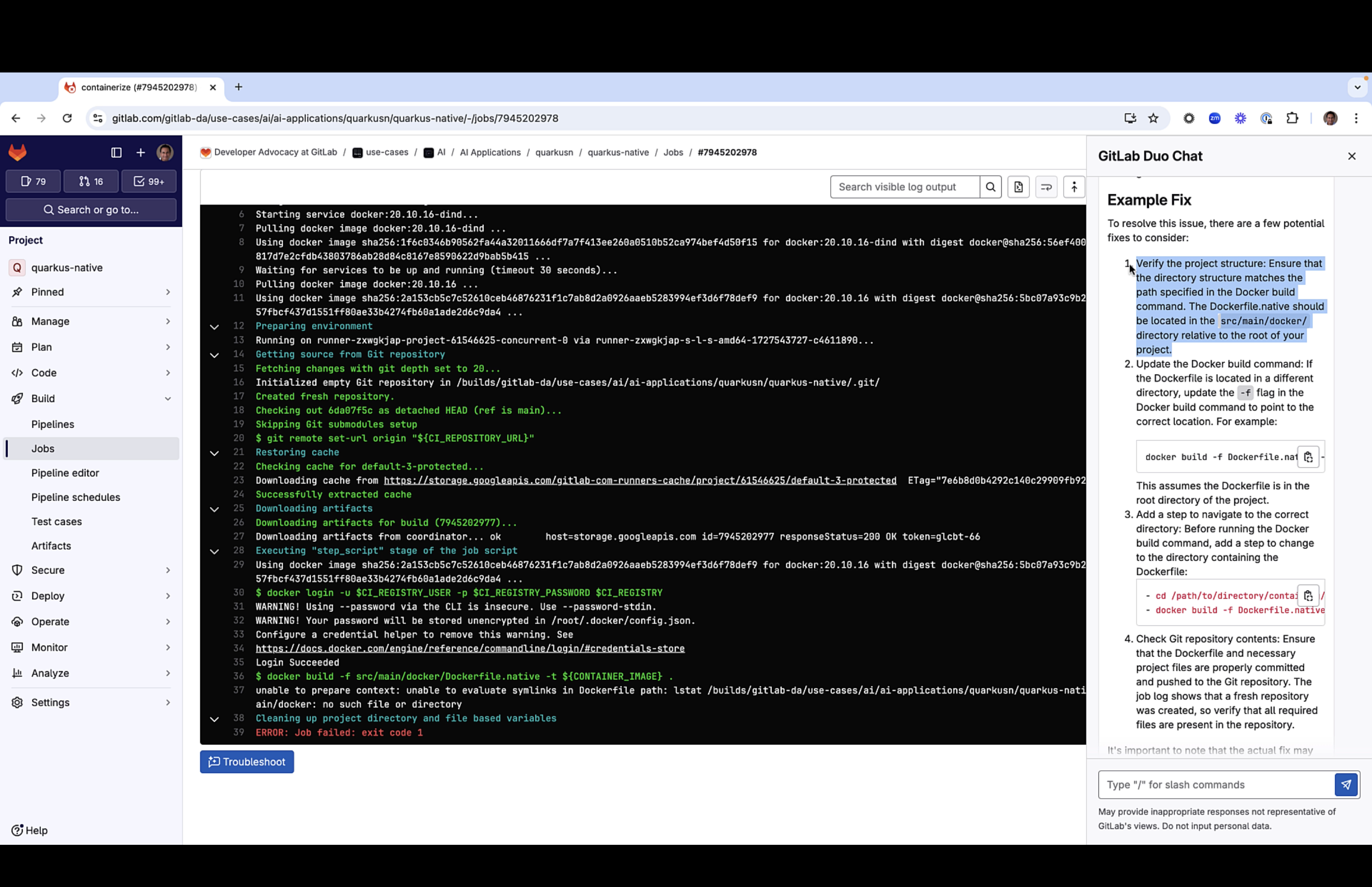Collapse the Getting source from Git section
This screenshot has height=887, width=1372.
pos(214,355)
